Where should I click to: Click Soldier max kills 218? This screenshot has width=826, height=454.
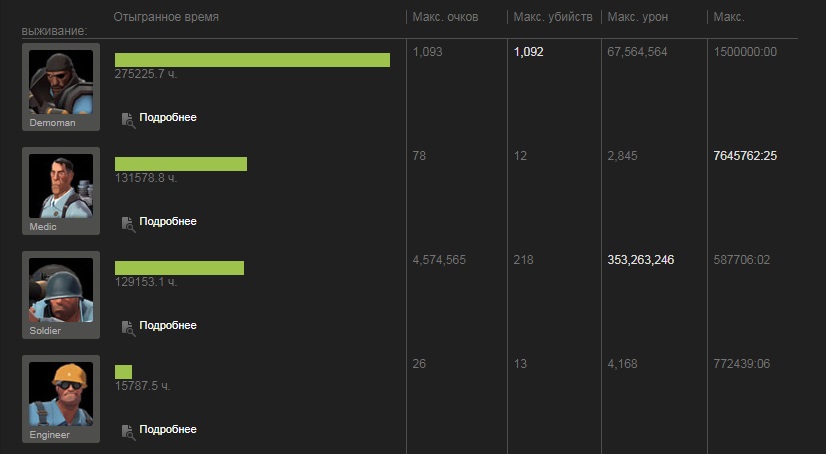tap(523, 260)
